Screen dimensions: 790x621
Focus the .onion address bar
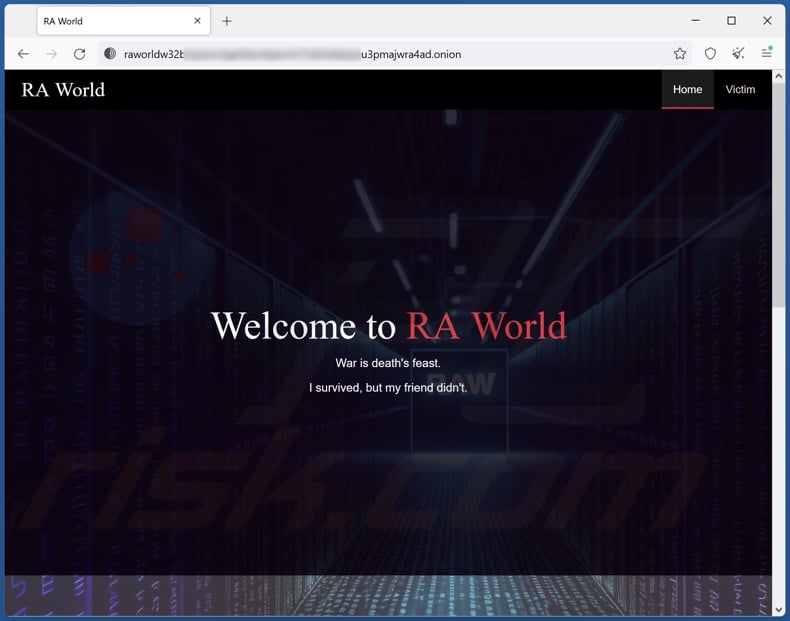[x=390, y=54]
